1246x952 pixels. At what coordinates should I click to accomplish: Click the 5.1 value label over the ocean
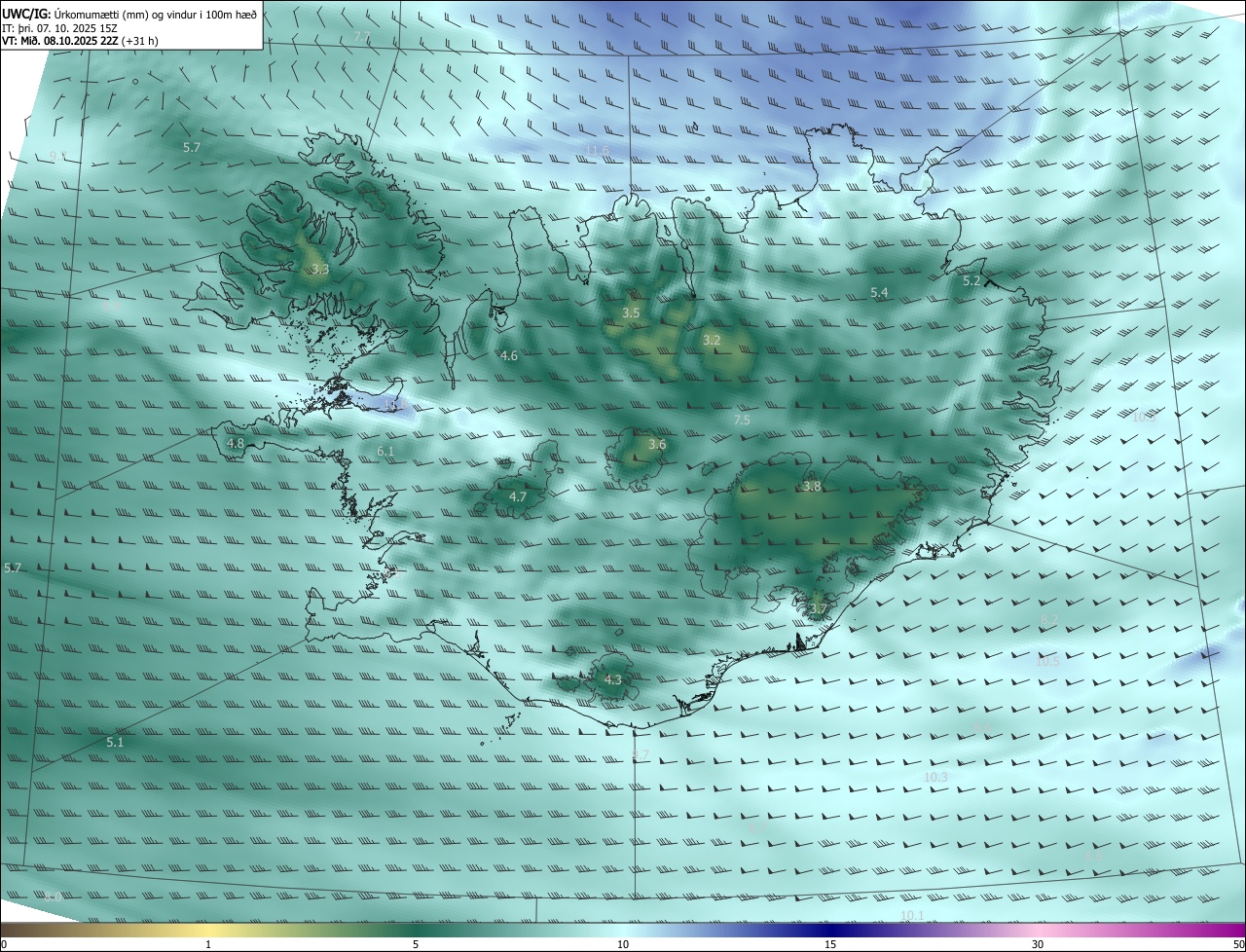pyautogui.click(x=115, y=743)
